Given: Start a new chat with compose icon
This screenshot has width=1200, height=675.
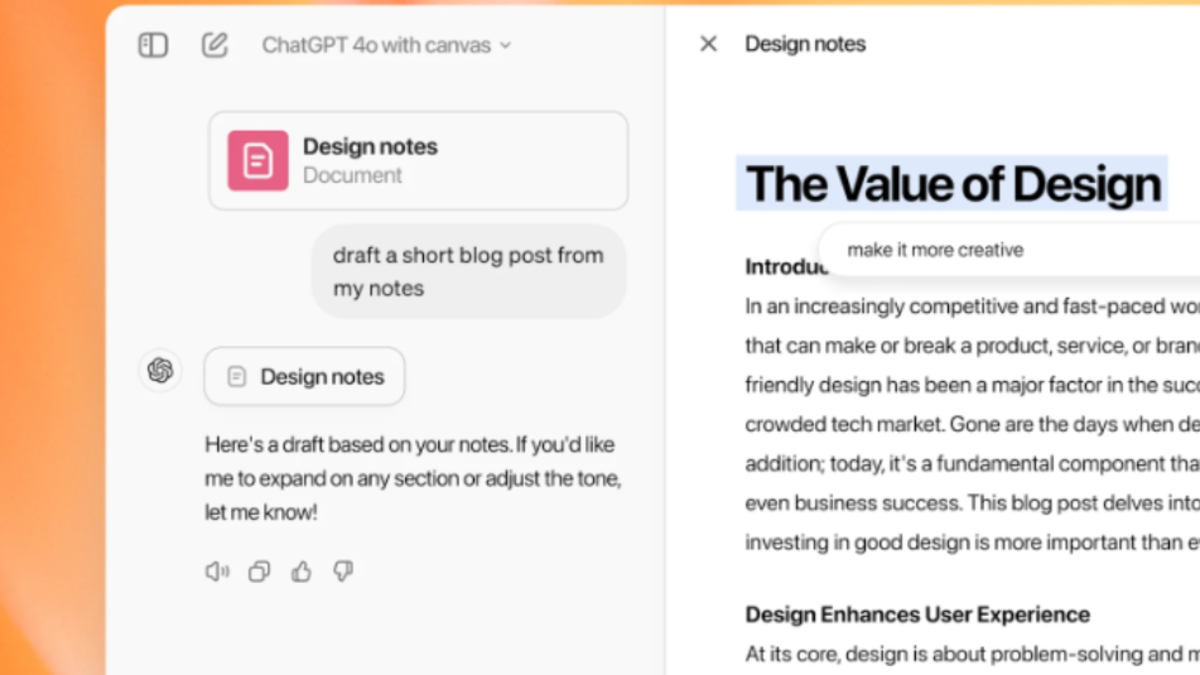Looking at the screenshot, I should coord(214,45).
